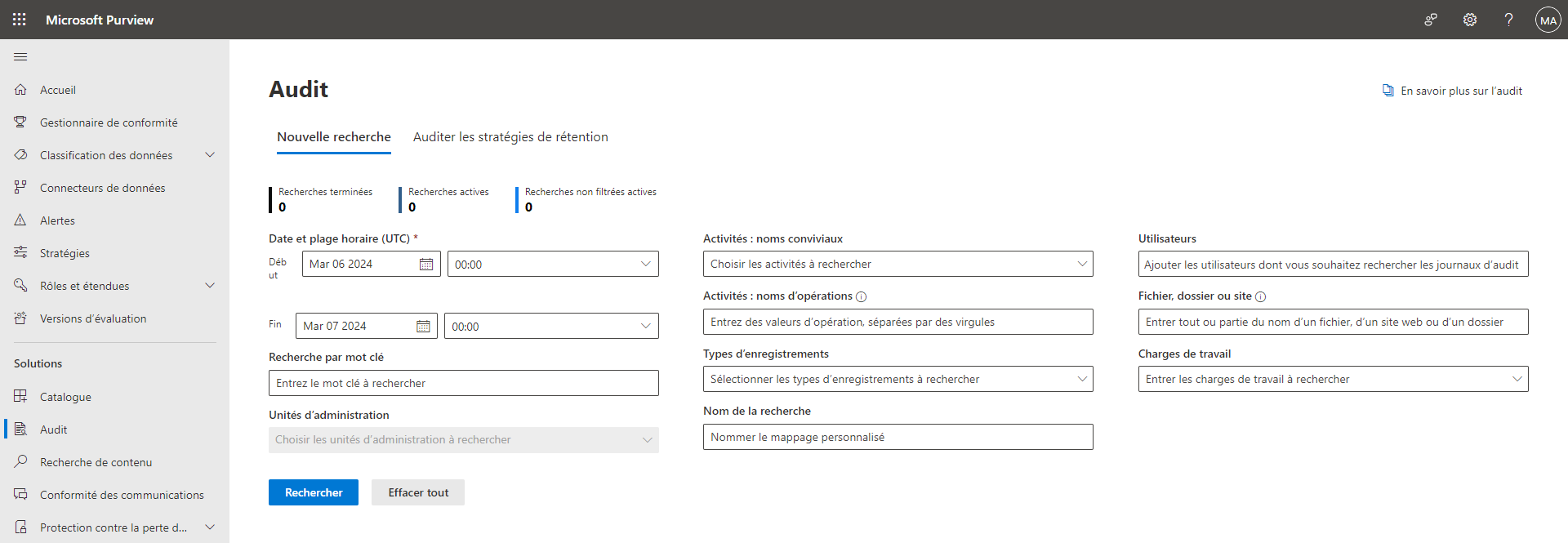The height and width of the screenshot is (543, 1568).
Task: Click the Rechercher button
Action: coord(314,492)
